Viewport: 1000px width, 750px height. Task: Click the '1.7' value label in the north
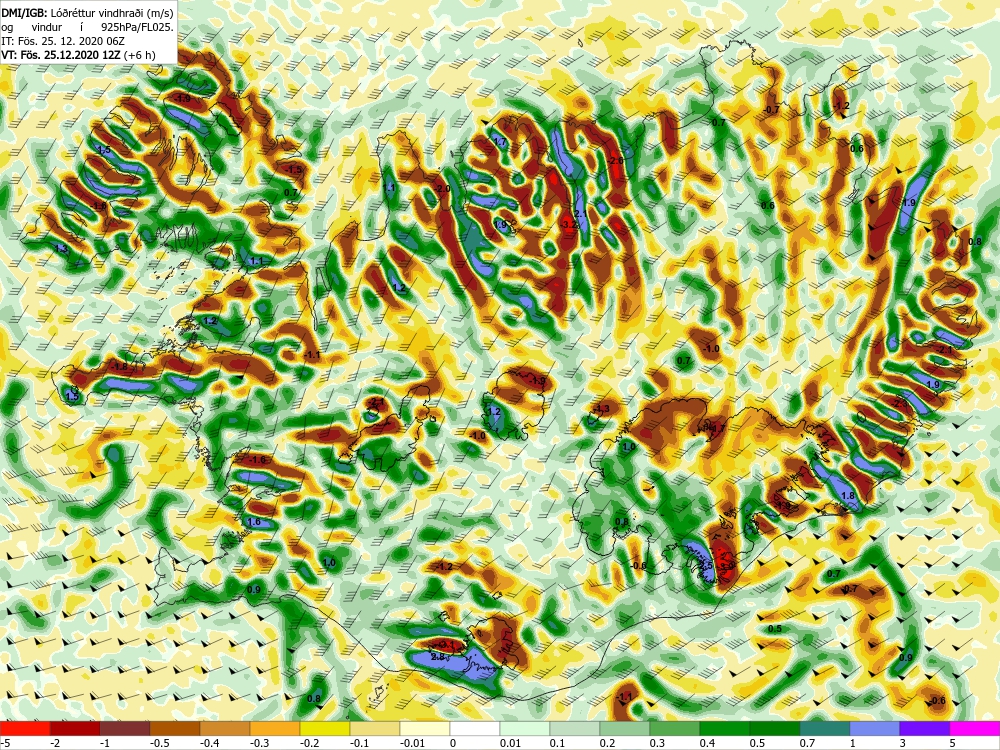pyautogui.click(x=500, y=142)
